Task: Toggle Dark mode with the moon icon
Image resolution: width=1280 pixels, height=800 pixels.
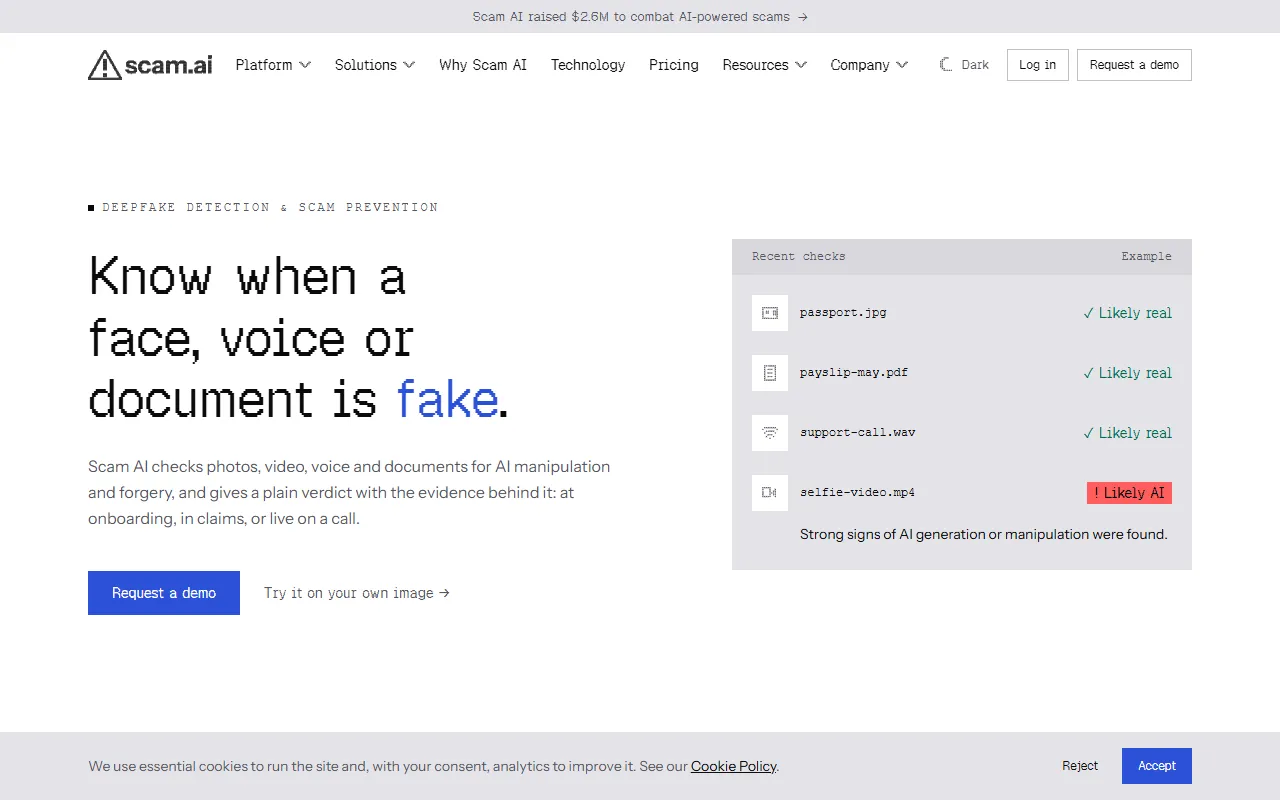Action: coord(964,65)
